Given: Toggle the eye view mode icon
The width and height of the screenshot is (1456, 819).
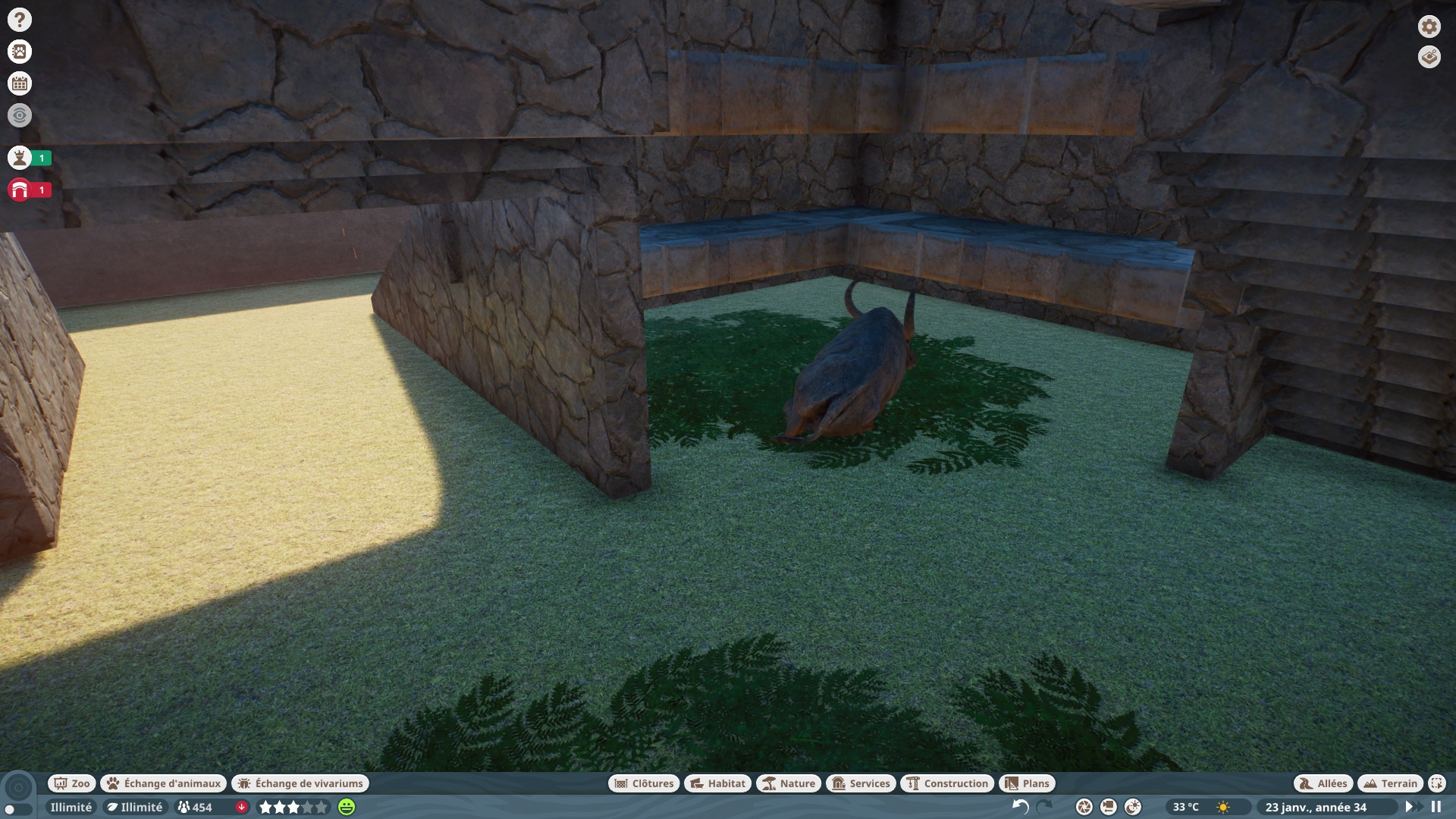Looking at the screenshot, I should coord(20,115).
